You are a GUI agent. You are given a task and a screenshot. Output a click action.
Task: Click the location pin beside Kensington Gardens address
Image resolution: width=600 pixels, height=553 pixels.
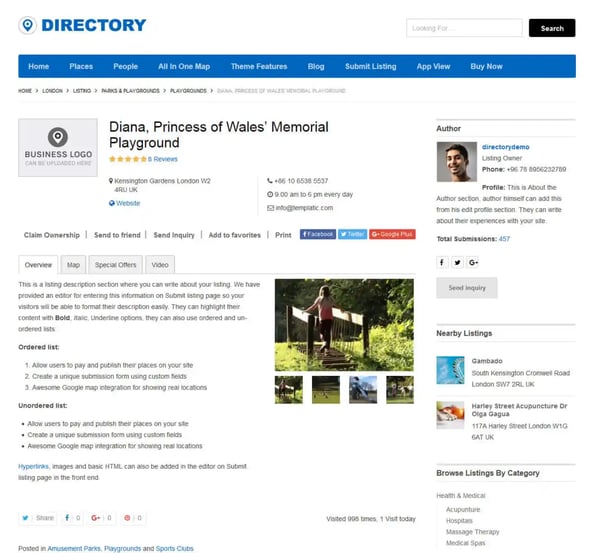(111, 181)
